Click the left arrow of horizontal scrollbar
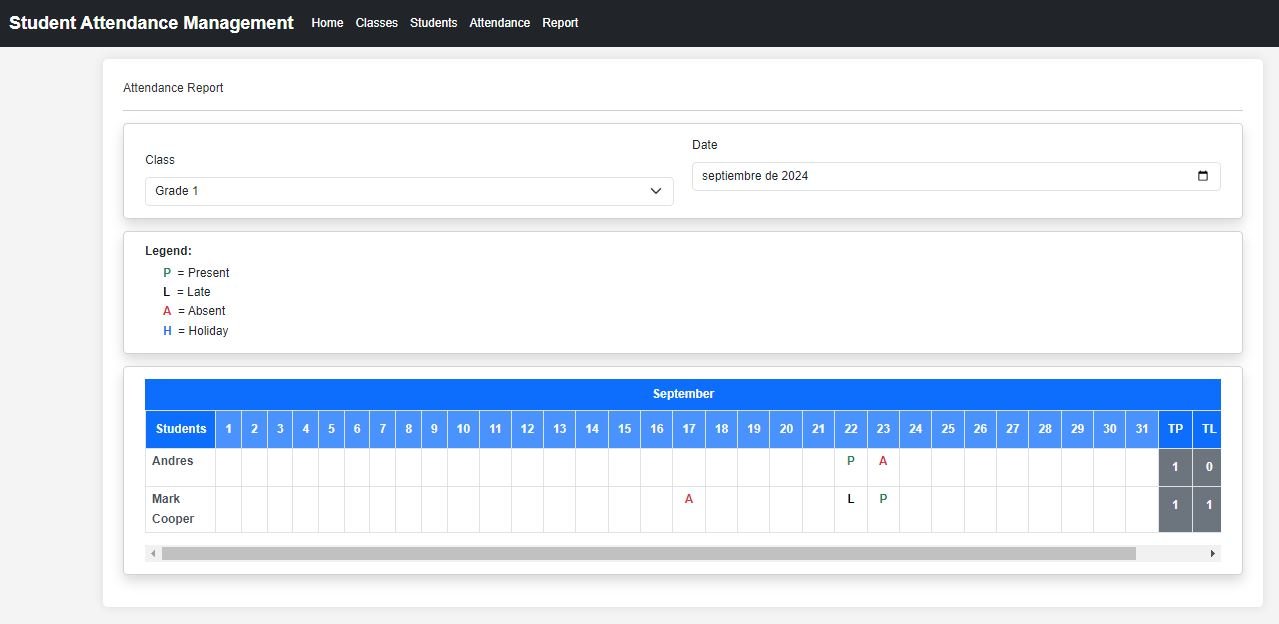 [153, 553]
